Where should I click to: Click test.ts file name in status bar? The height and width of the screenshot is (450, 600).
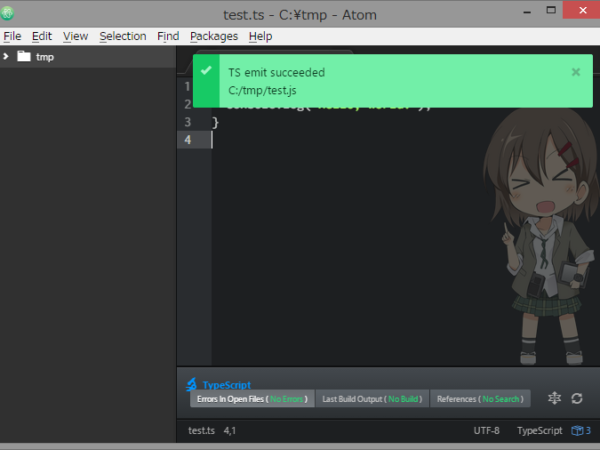coord(201,430)
